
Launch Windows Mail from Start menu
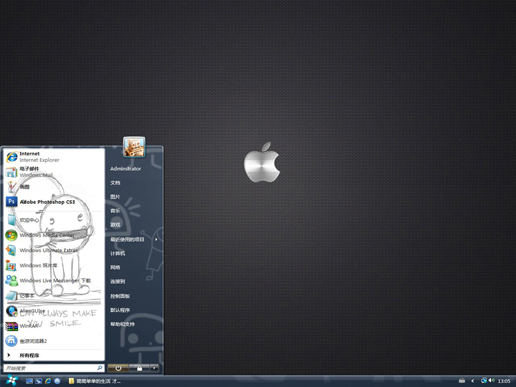54,172
